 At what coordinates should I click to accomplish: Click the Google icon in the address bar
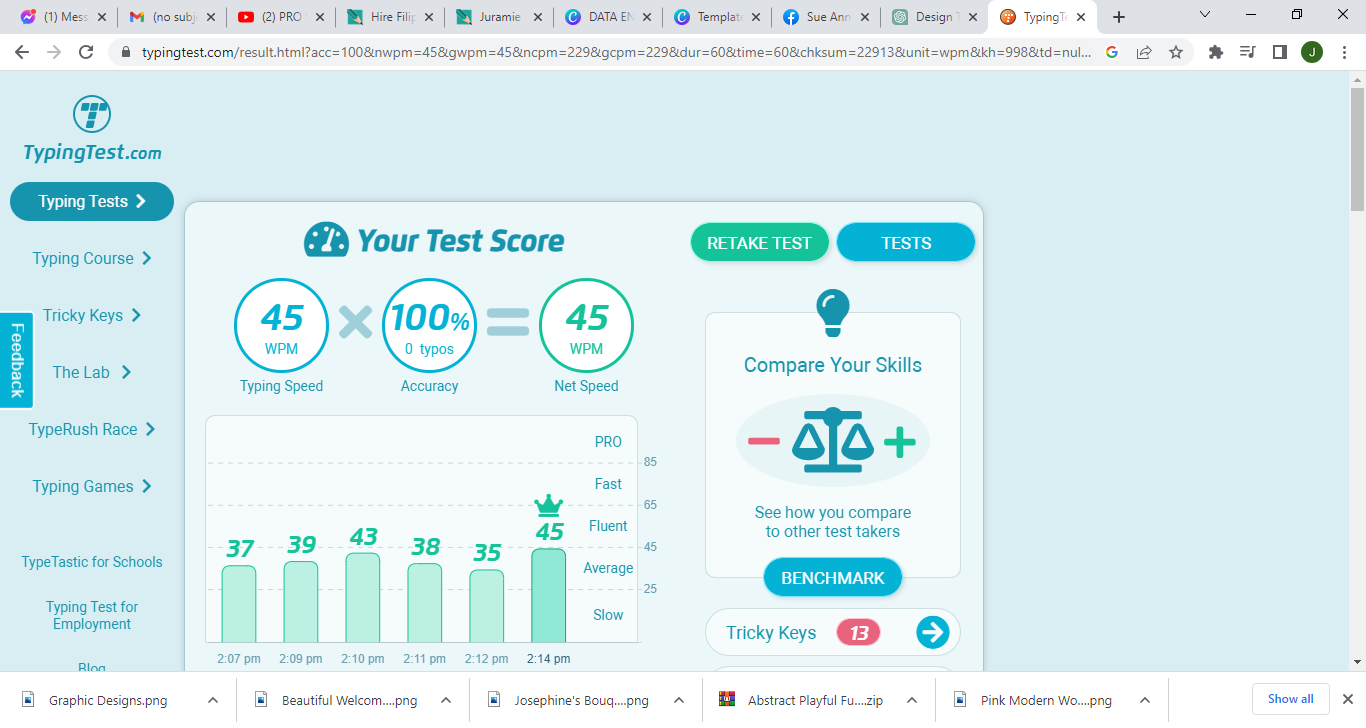[1112, 52]
